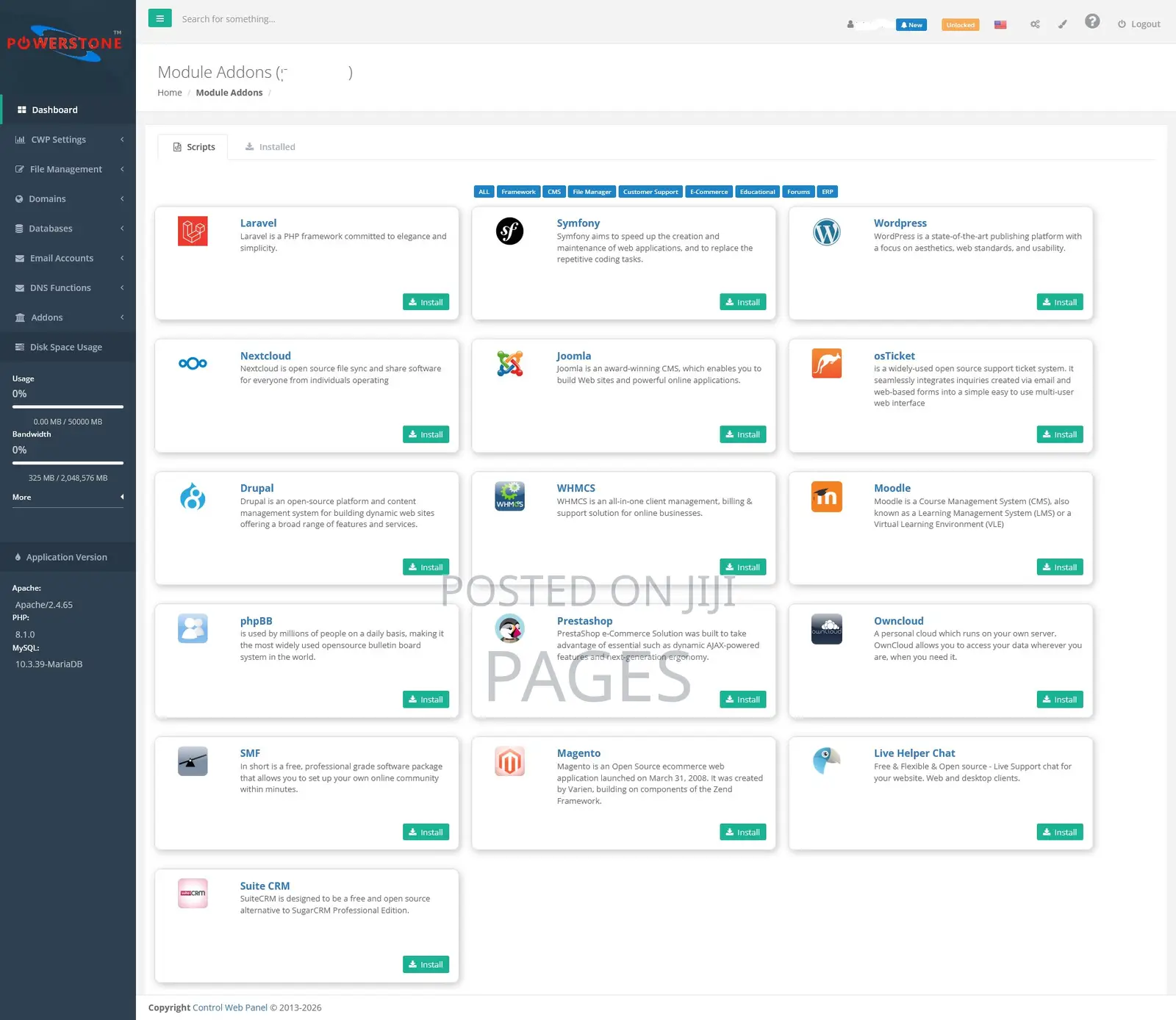Install the Laravel script

(426, 302)
